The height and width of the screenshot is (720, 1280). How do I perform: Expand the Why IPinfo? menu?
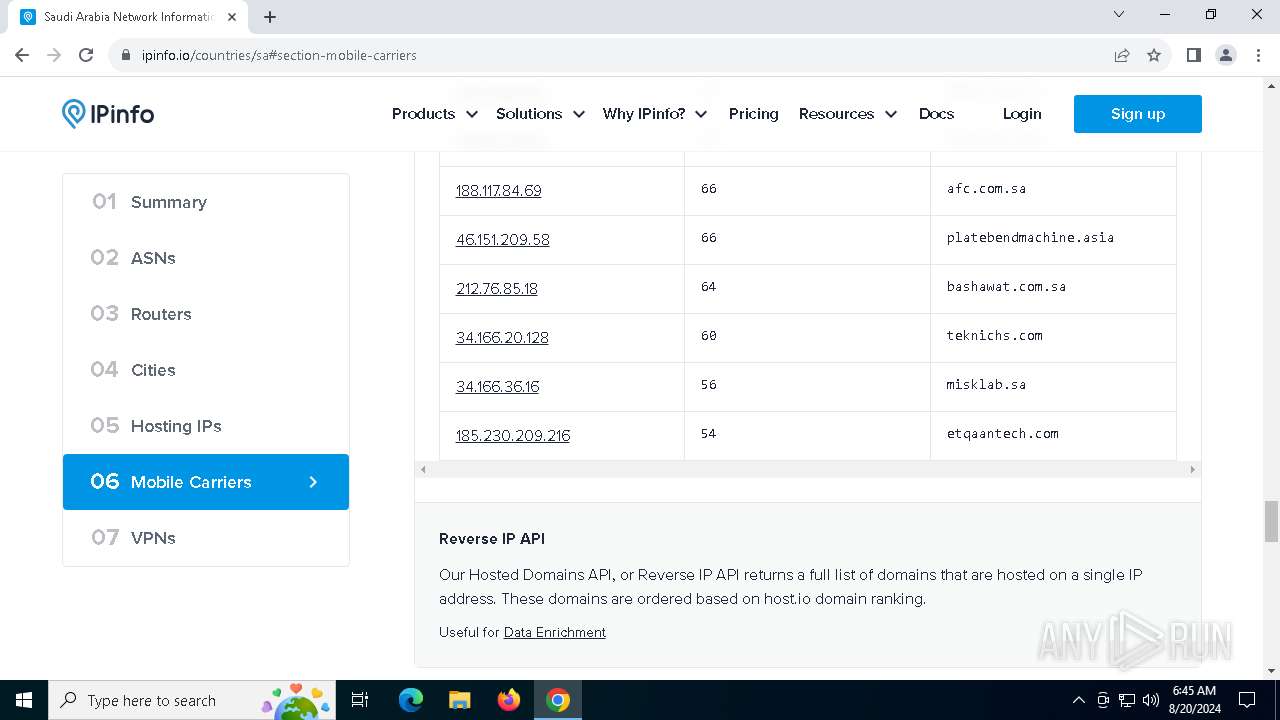coord(656,114)
